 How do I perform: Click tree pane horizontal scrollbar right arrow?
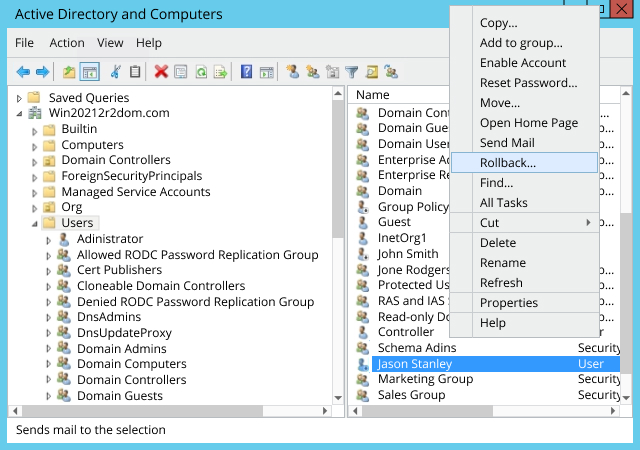(x=325, y=411)
